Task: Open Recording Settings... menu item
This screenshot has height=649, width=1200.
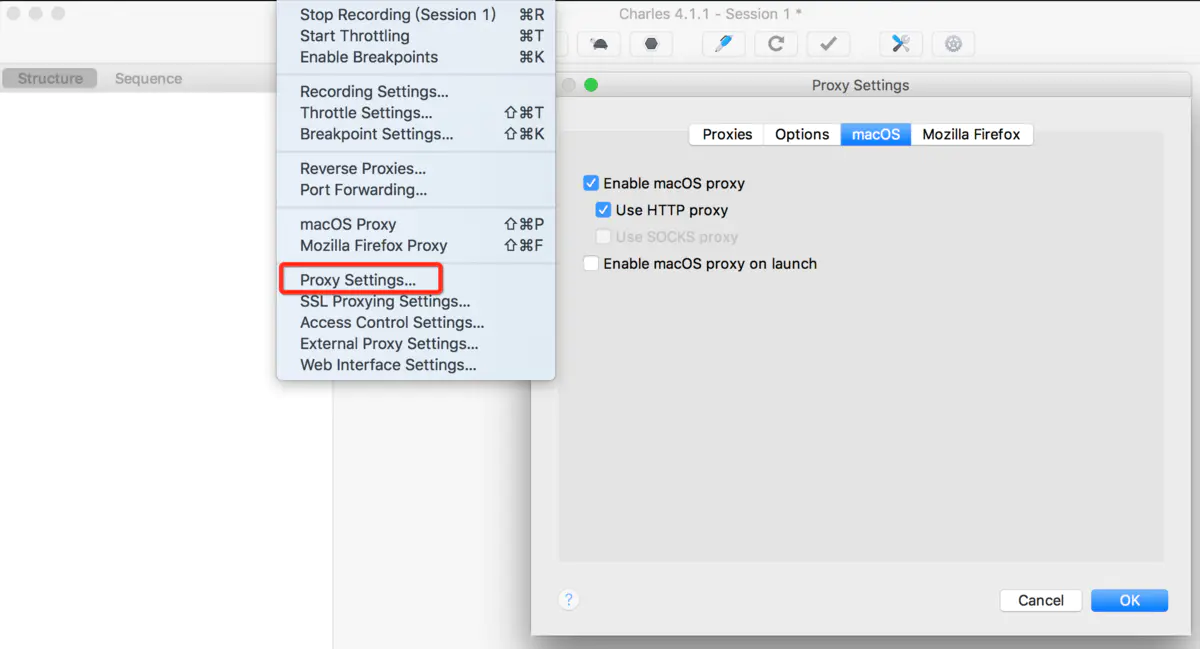Action: (x=416, y=92)
